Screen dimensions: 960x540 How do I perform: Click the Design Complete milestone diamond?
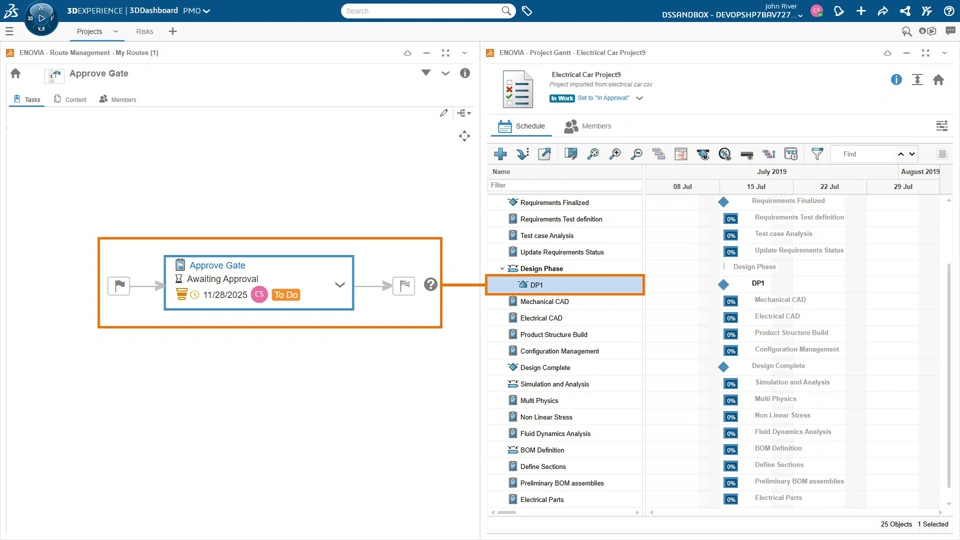(723, 367)
